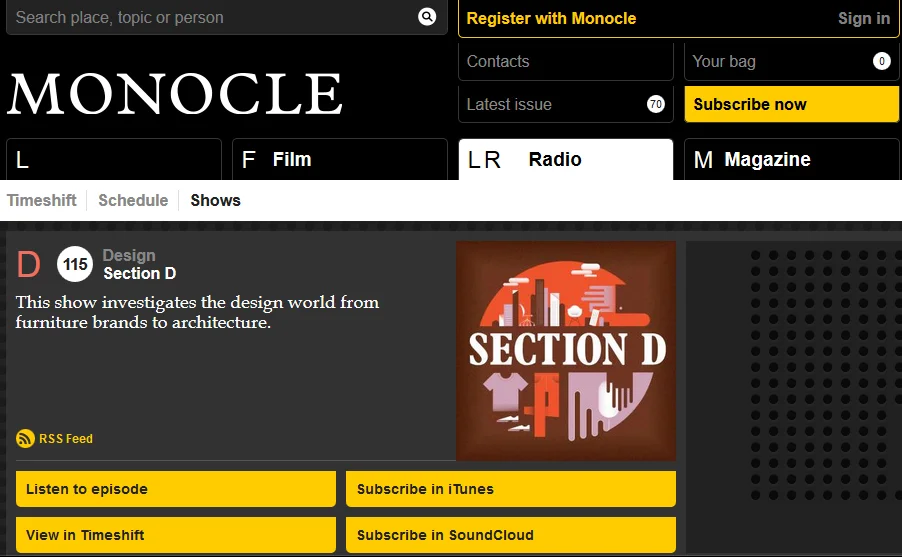
Task: Click the 70 latest issue badge
Action: click(x=655, y=104)
